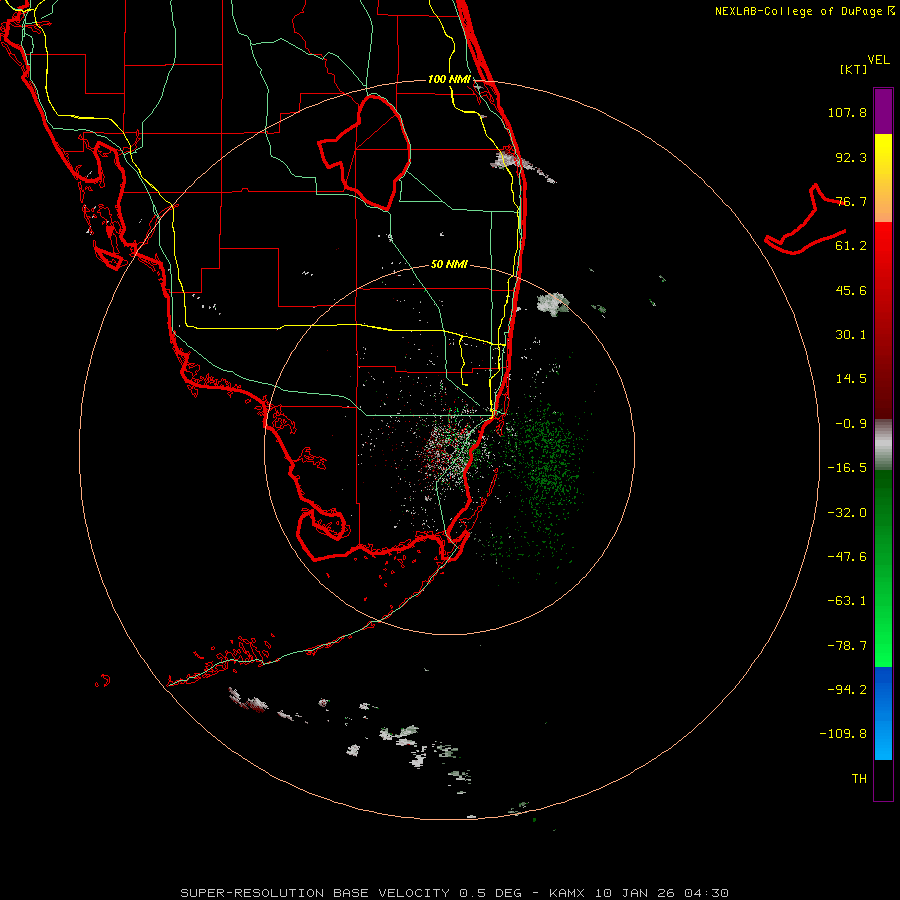Click the 30.1 velocity scale value

[x=851, y=335]
